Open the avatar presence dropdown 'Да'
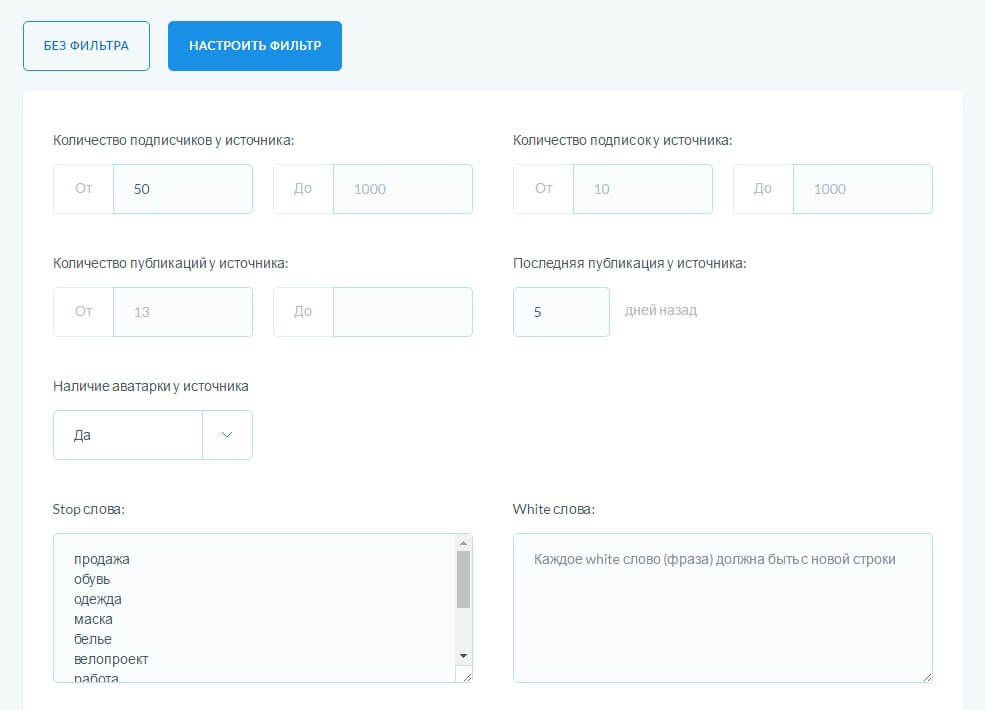 (128, 435)
